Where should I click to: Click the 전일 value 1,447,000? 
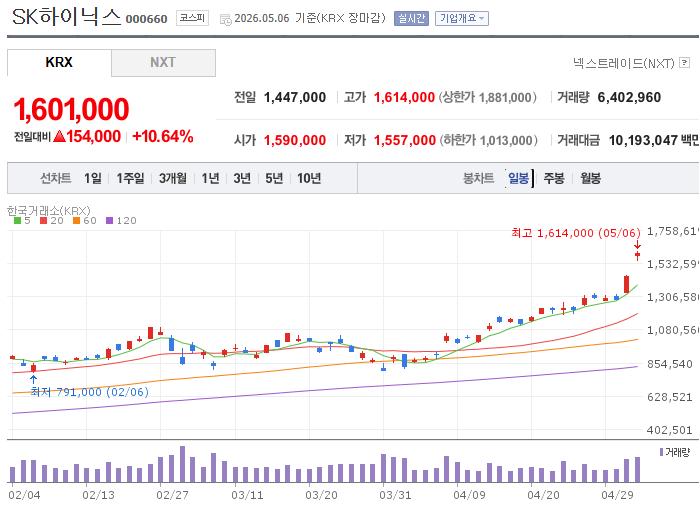295,97
